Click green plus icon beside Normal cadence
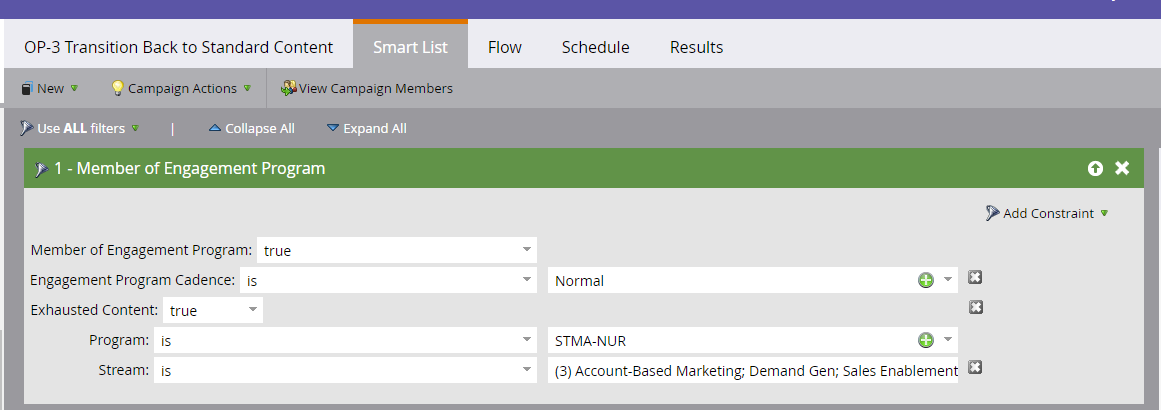Viewport: 1161px width, 410px height. coord(926,280)
